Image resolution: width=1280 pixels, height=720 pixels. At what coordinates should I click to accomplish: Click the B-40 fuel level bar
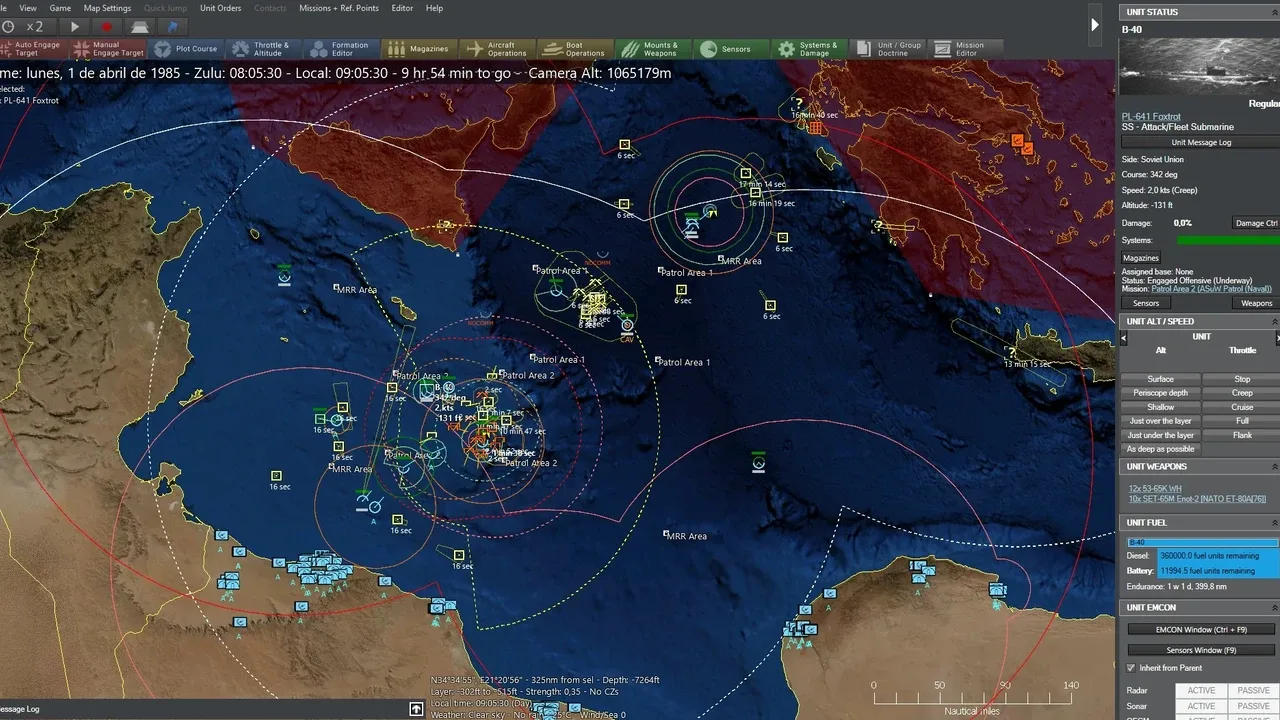tap(1200, 542)
